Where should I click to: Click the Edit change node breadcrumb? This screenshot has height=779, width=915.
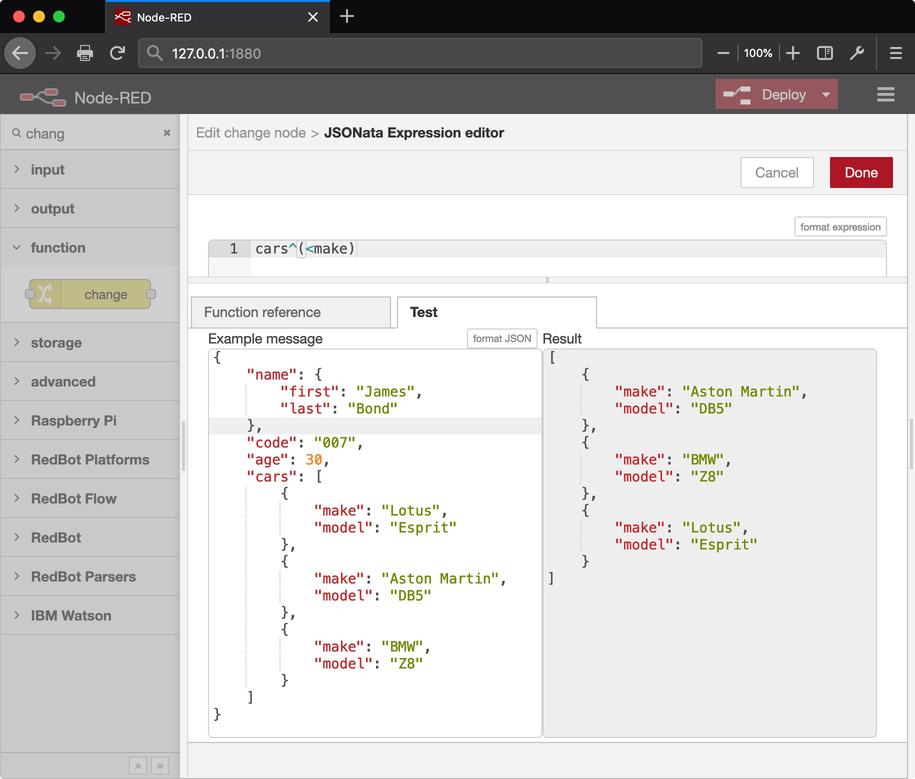point(251,132)
